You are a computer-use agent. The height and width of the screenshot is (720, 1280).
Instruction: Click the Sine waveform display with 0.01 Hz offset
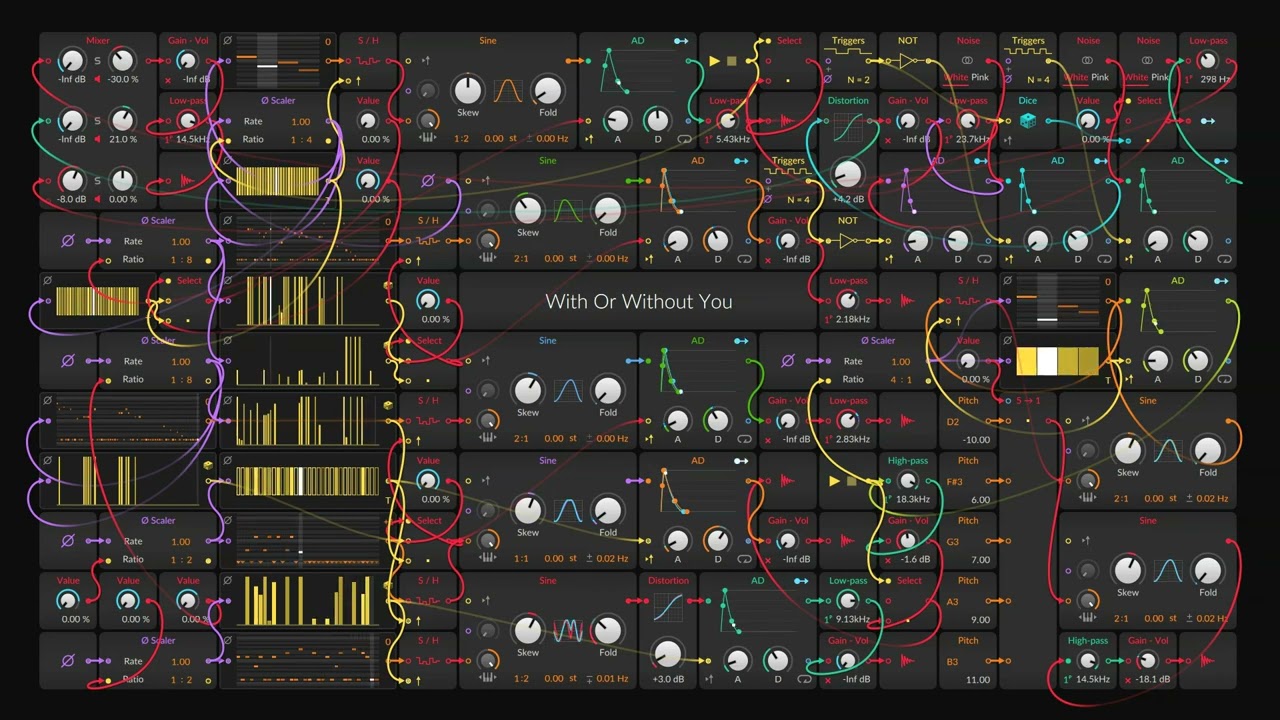tap(568, 630)
